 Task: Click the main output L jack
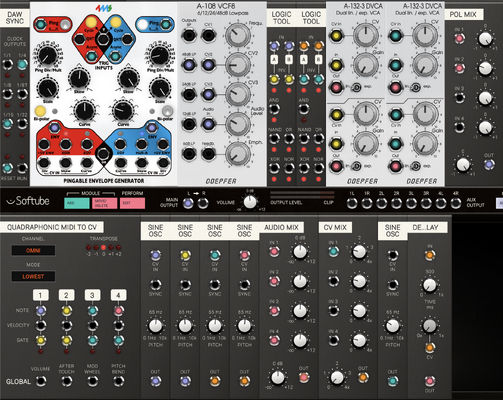(188, 203)
